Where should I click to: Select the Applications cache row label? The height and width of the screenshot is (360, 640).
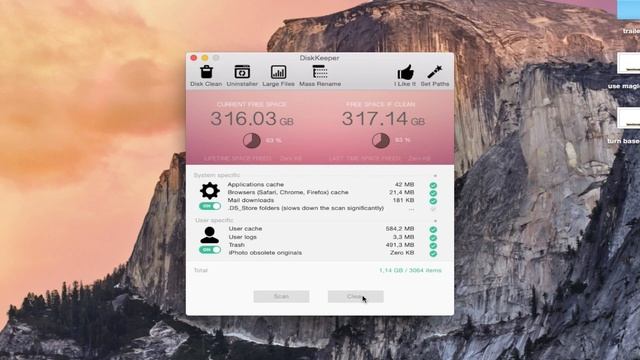click(256, 184)
